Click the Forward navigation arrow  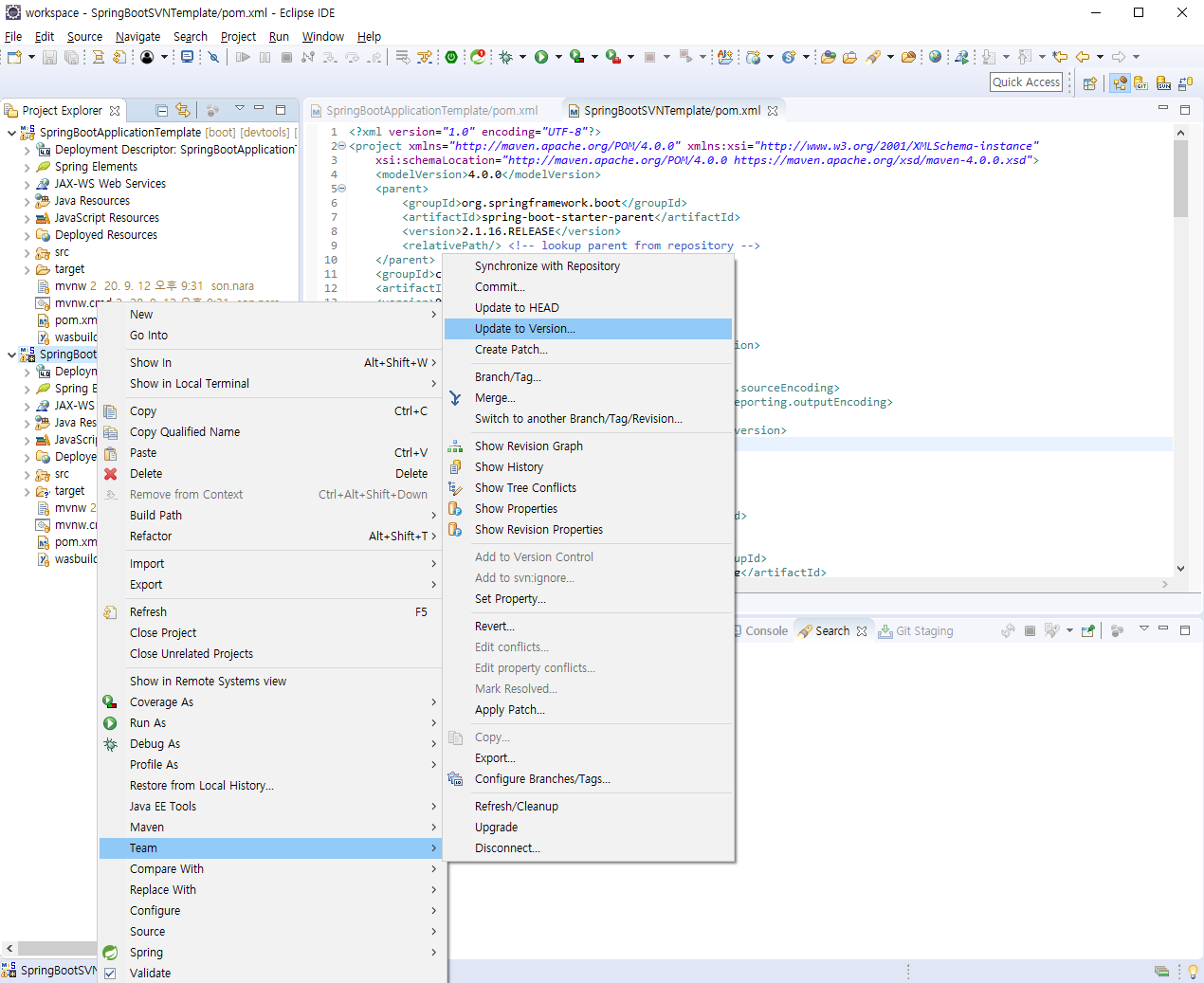1119,57
